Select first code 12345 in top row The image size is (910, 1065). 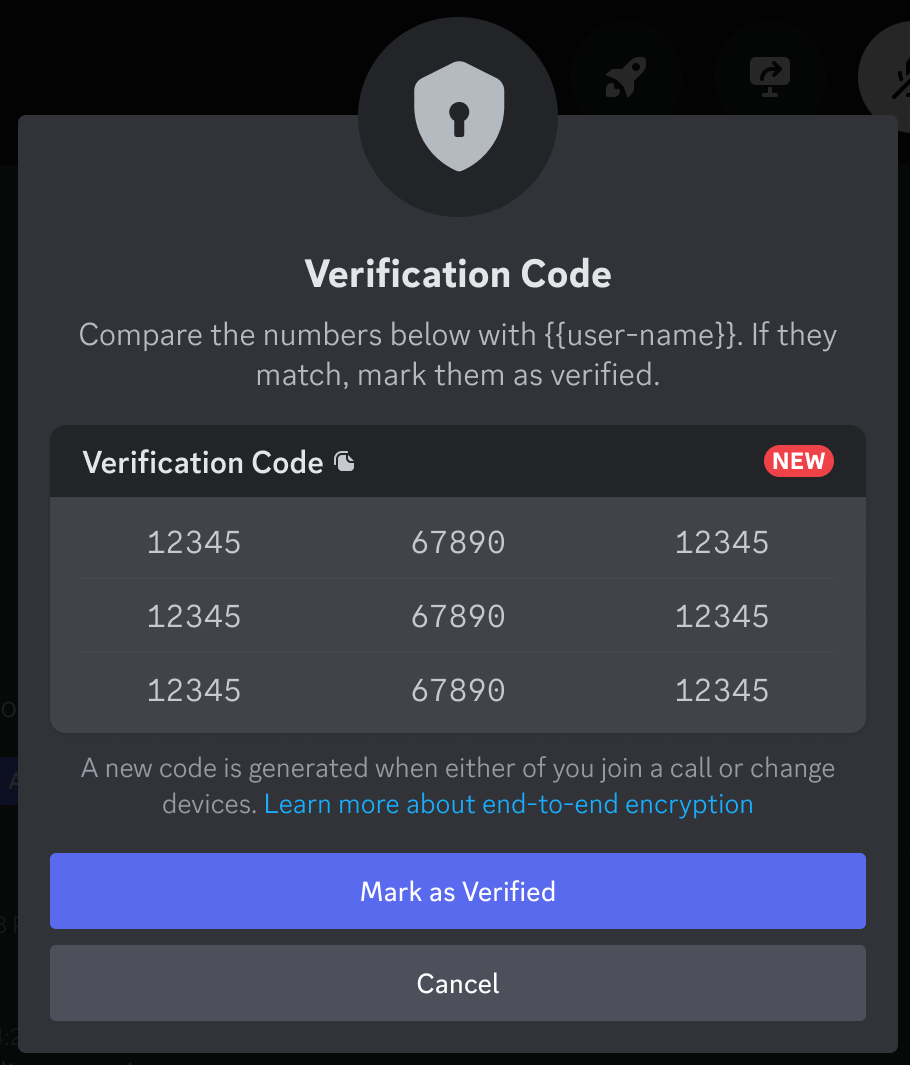pyautogui.click(x=194, y=543)
